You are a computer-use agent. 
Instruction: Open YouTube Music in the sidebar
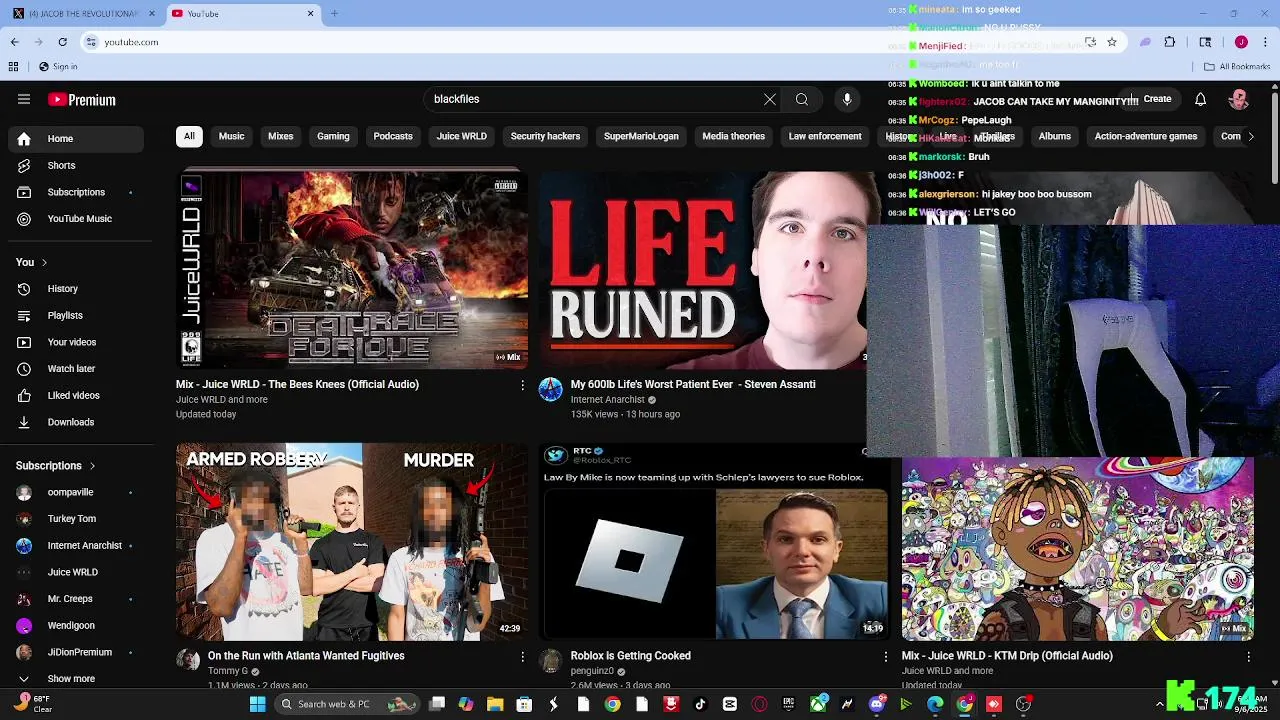76,219
